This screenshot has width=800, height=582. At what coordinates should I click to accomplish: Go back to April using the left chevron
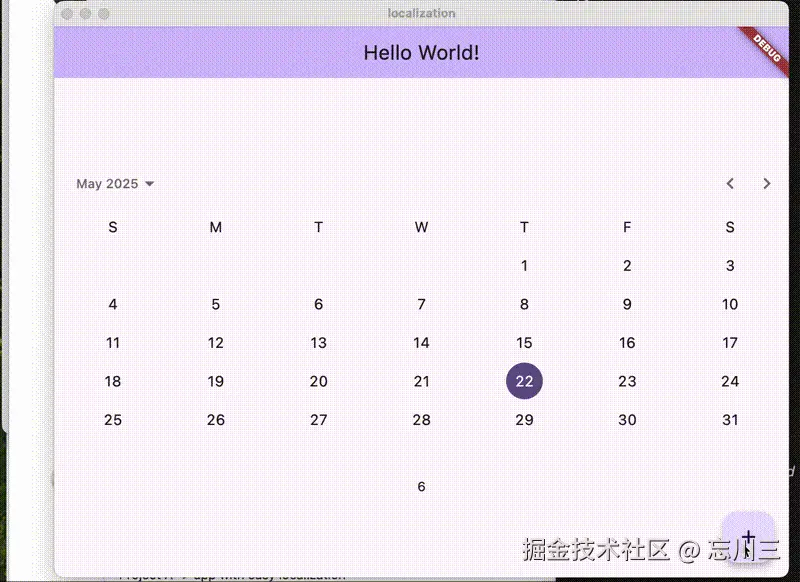coord(730,183)
